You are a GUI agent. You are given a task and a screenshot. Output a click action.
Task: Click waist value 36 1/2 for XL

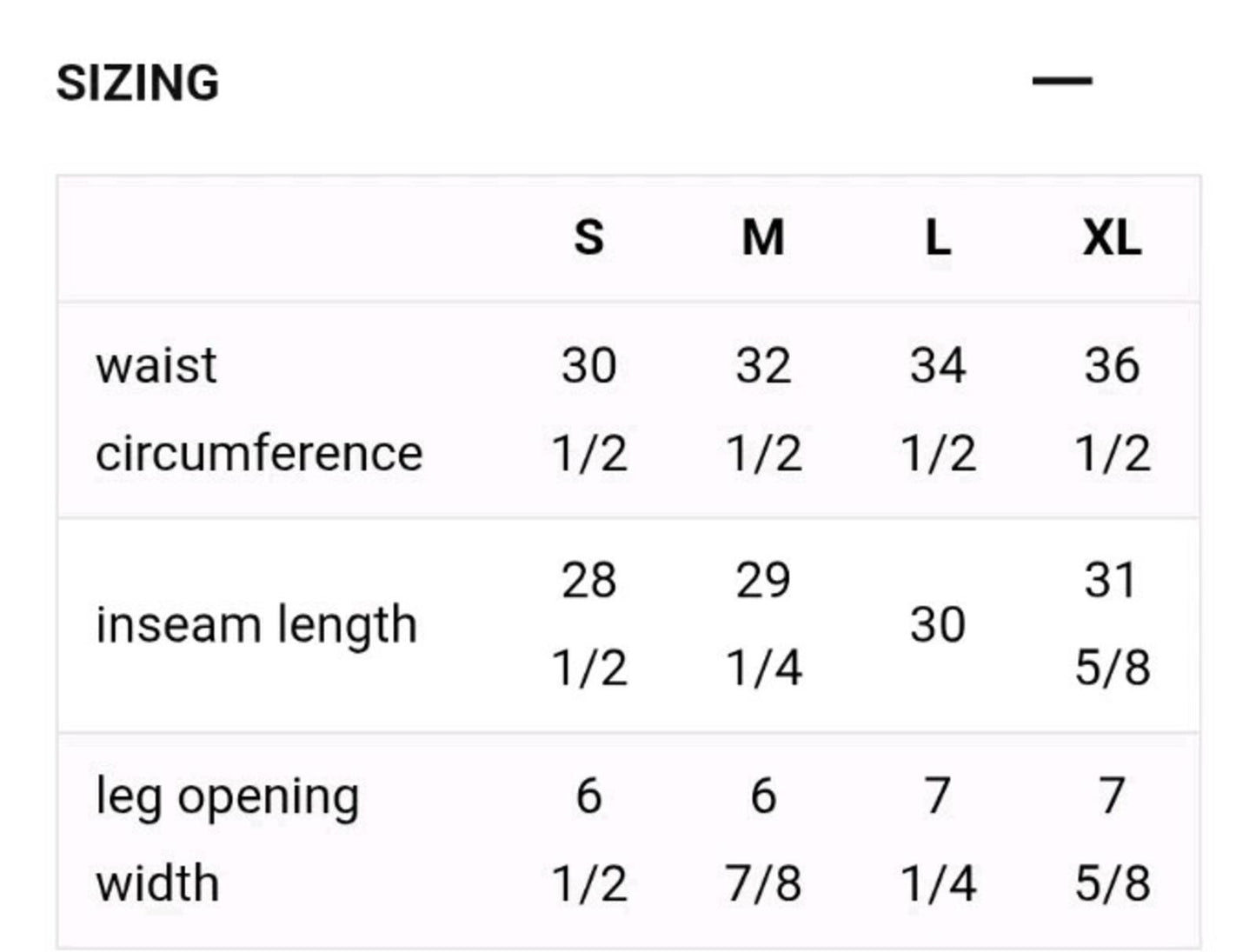(1112, 409)
